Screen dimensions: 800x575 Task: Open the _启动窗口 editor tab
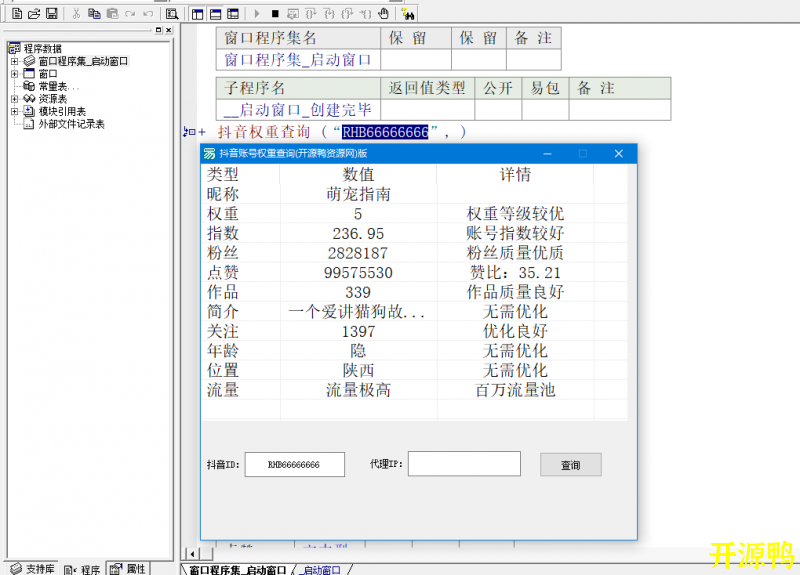[x=320, y=570]
